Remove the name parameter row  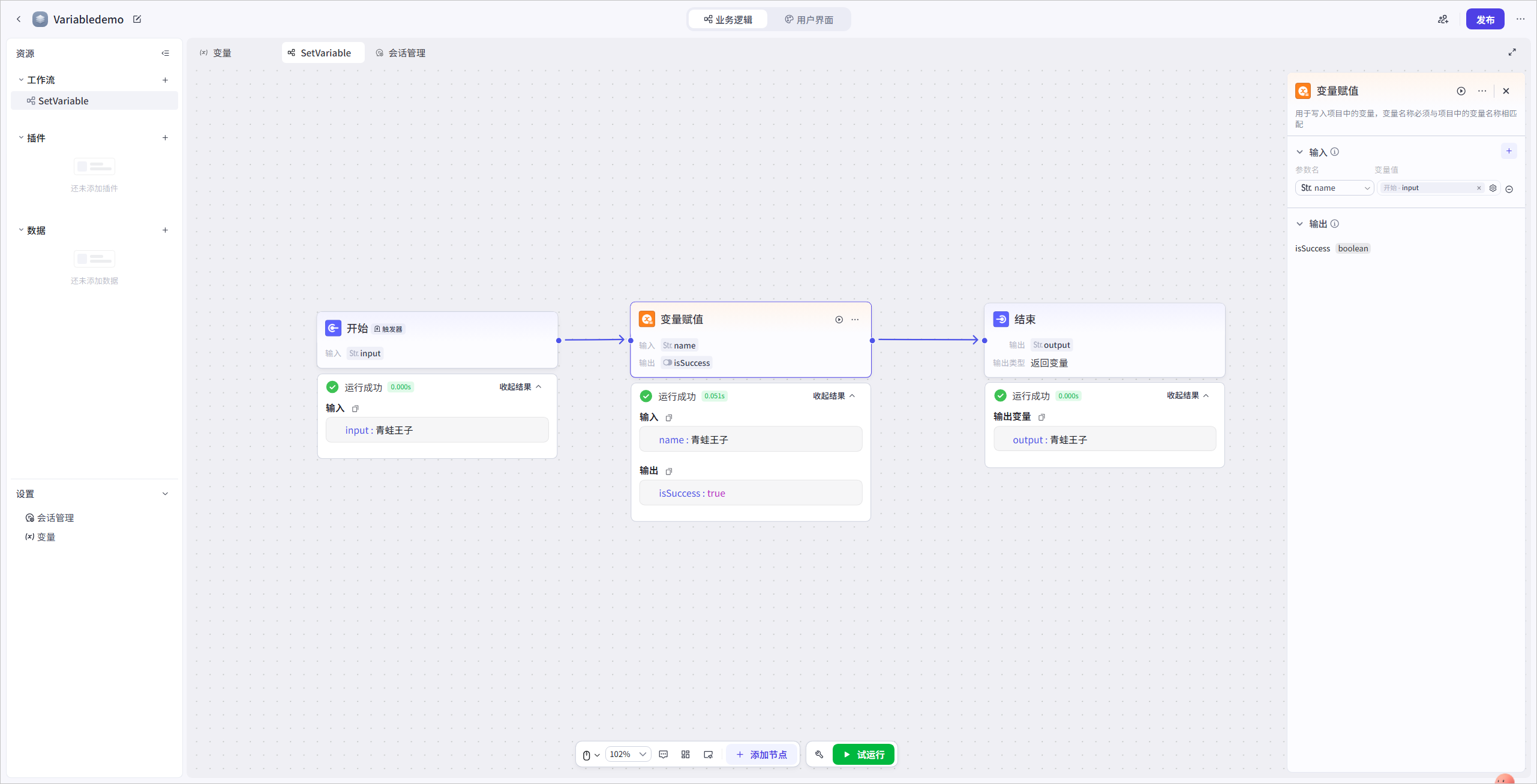[x=1509, y=189]
